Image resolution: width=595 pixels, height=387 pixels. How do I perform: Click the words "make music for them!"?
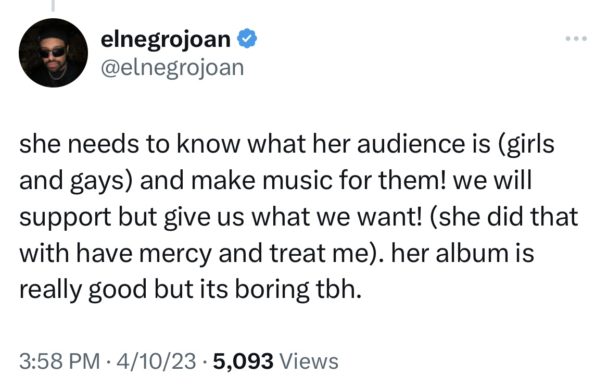click(320, 180)
